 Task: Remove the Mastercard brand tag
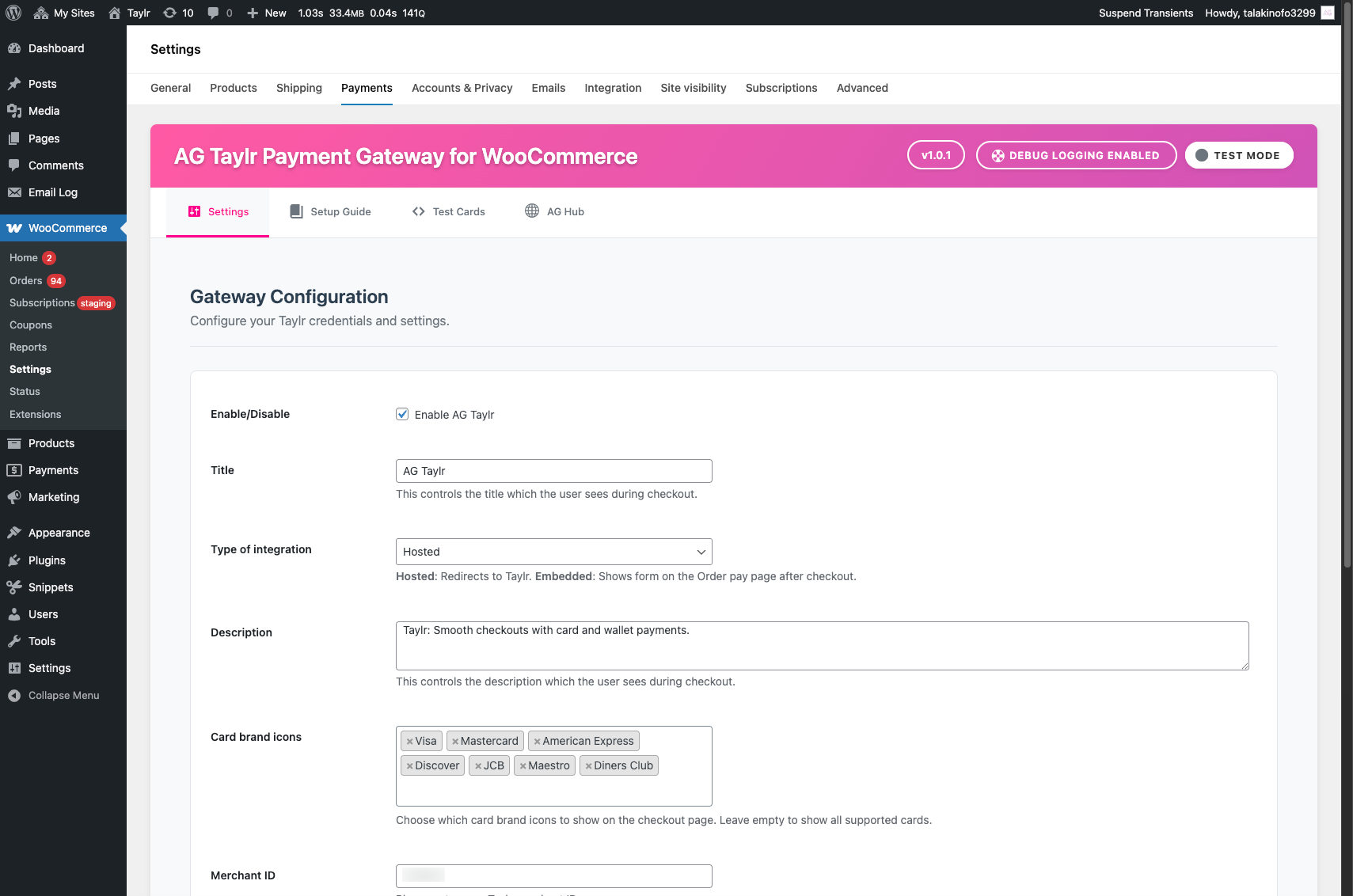point(455,742)
